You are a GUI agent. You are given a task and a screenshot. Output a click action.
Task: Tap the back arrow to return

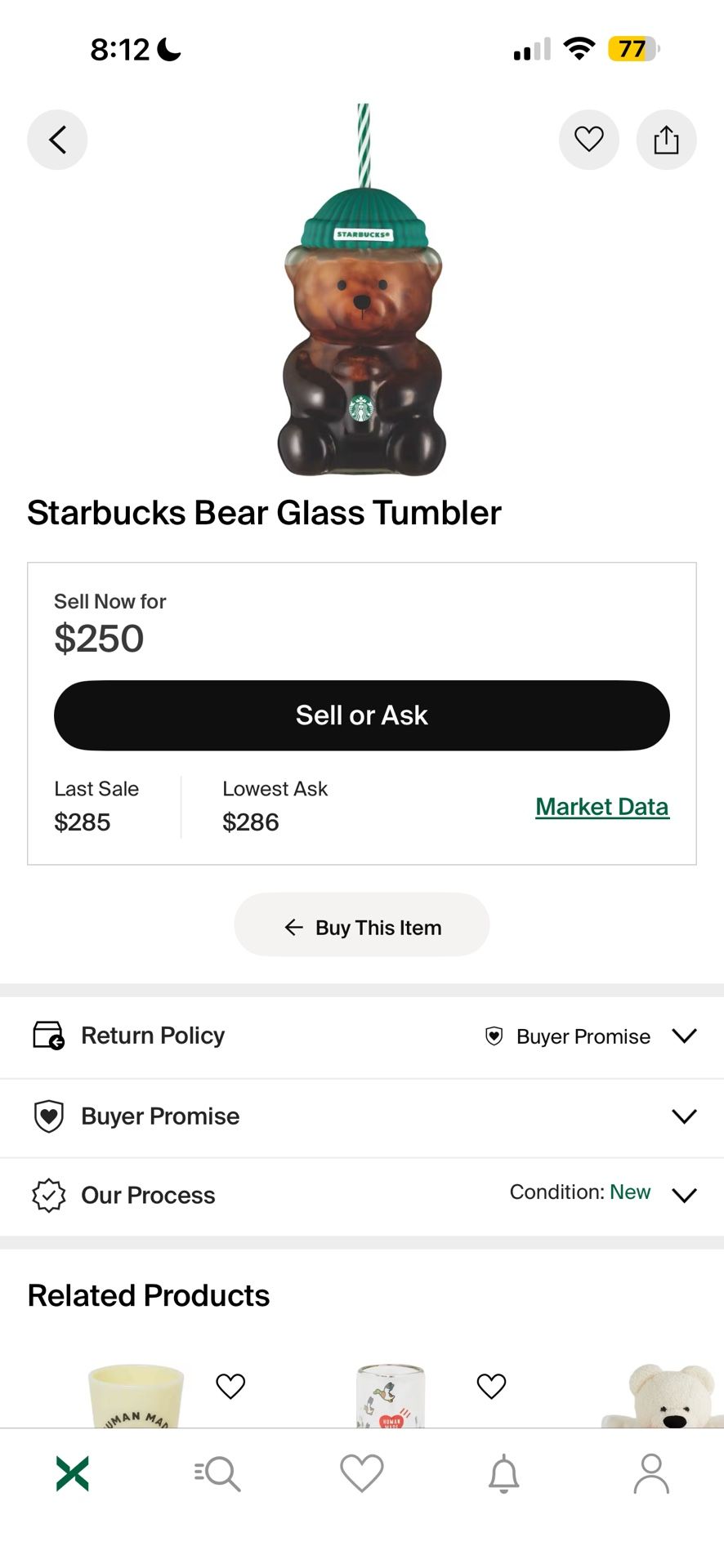coord(56,139)
